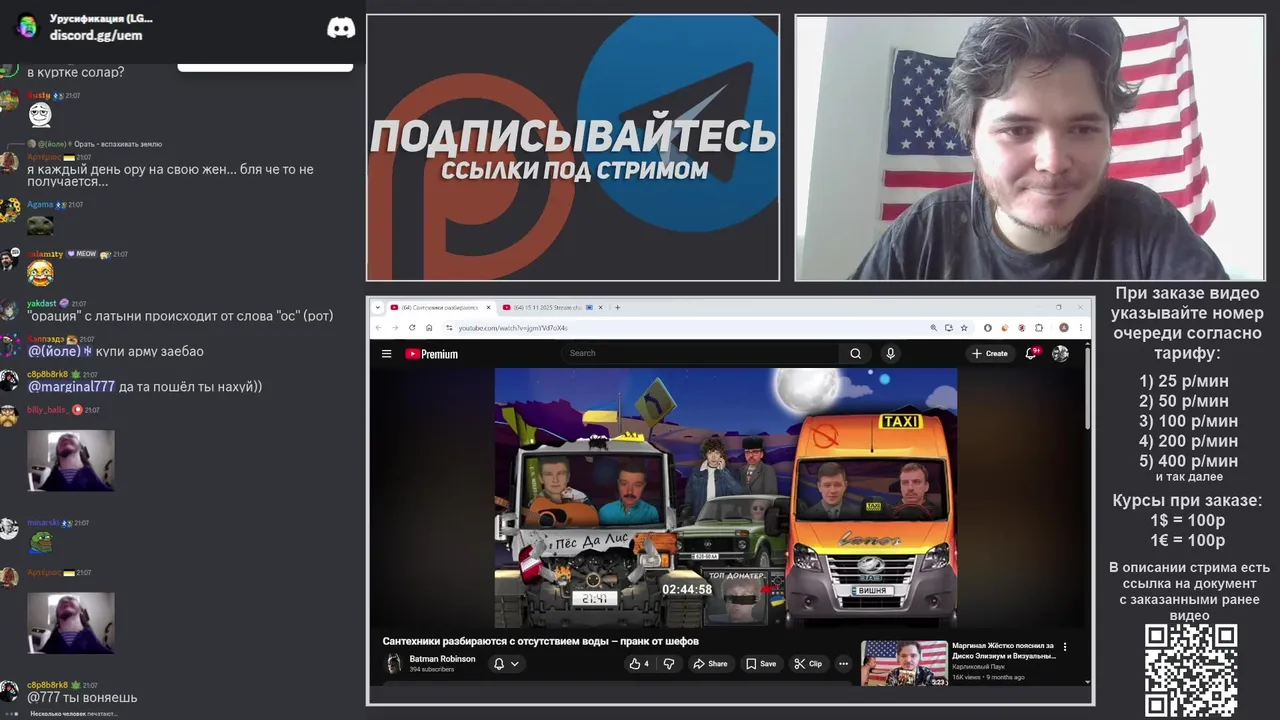Open YouTube account avatar menu
The width and height of the screenshot is (1280, 720).
[x=1060, y=353]
